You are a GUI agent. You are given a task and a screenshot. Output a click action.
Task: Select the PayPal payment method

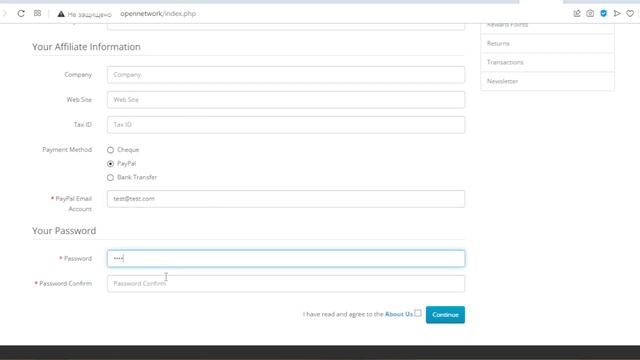[110, 164]
